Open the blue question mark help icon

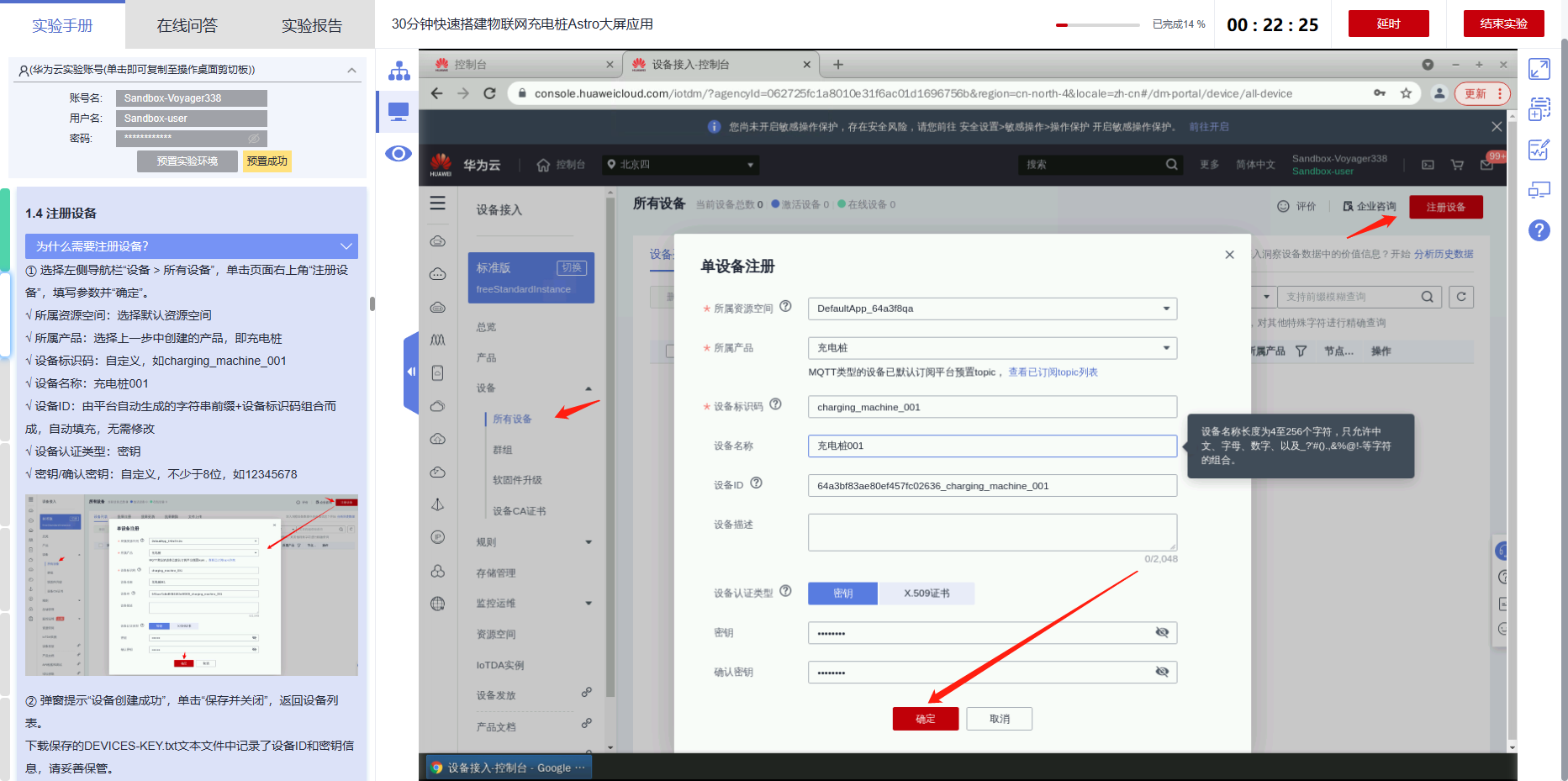pos(1539,230)
